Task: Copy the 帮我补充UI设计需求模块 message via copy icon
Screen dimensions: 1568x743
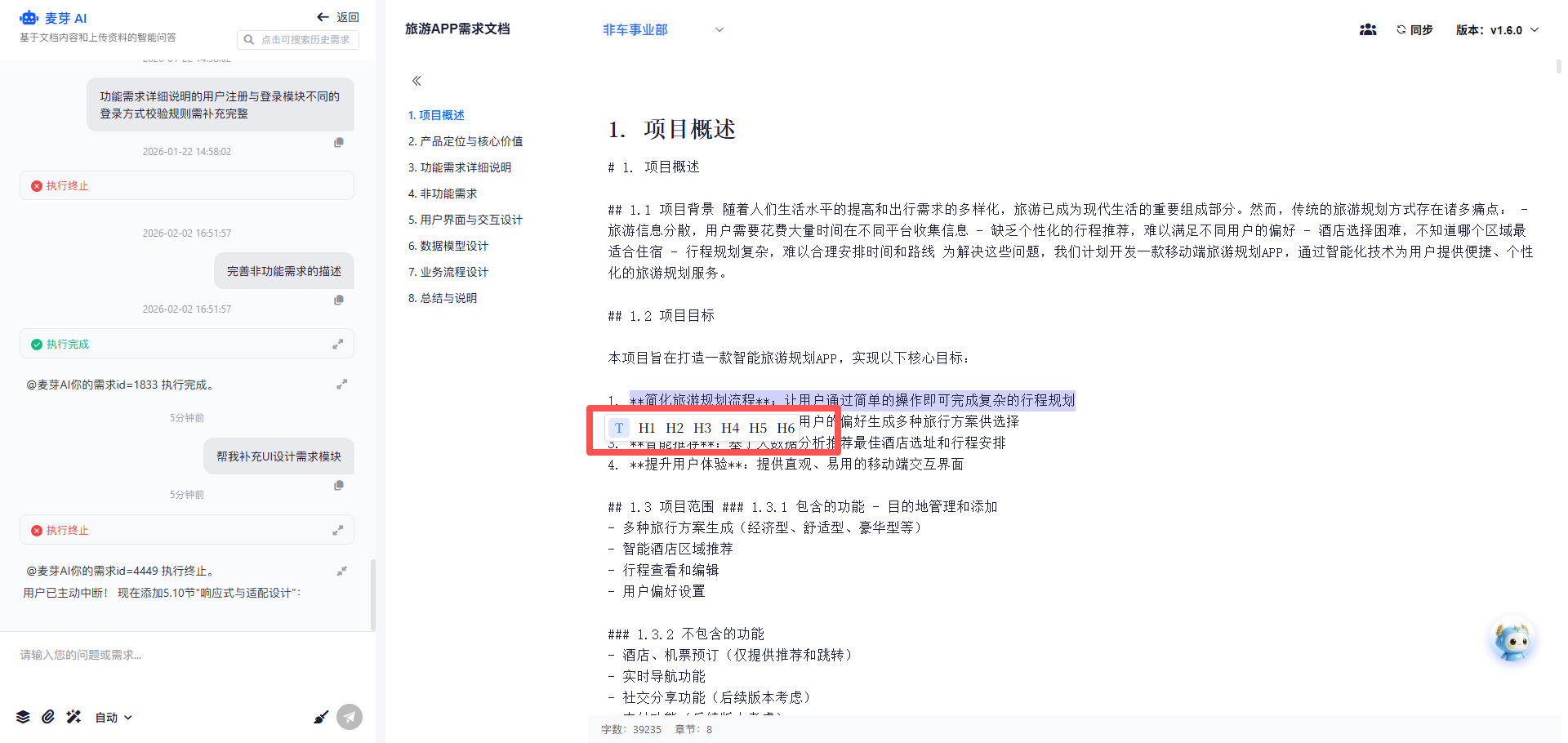Action: pos(339,485)
